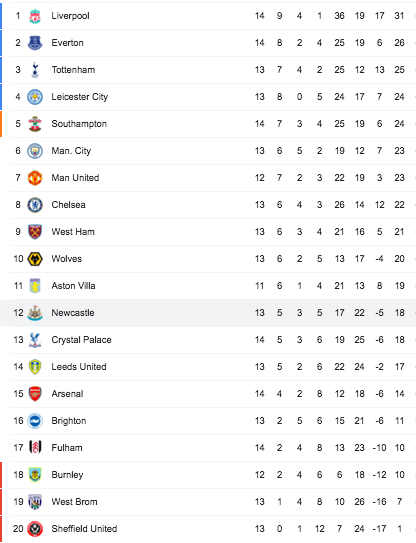The image size is (416, 543).
Task: Click the Tottenham cockerel crest
Action: coord(35,70)
